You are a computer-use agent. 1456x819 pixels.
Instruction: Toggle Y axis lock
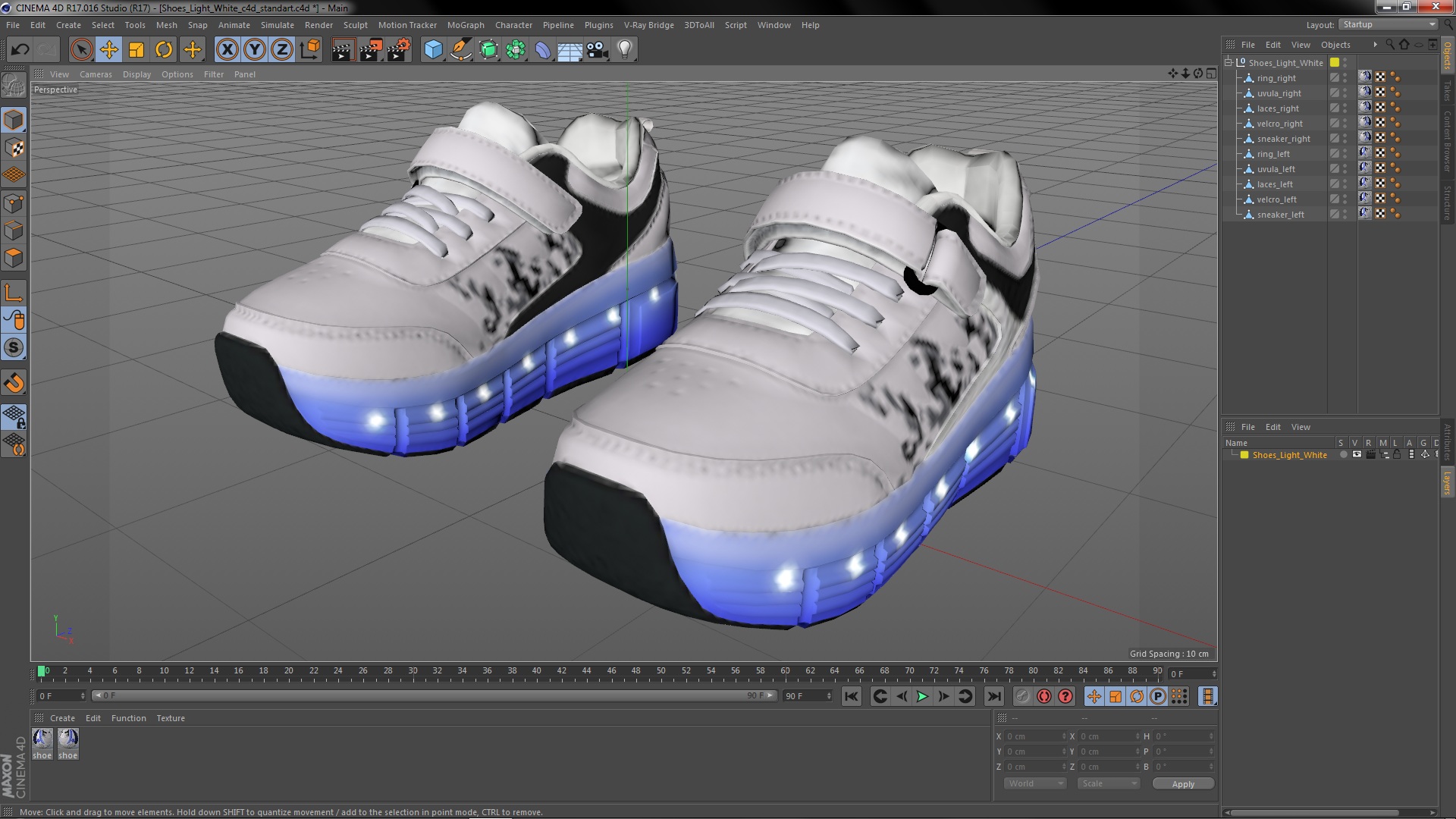coord(255,50)
